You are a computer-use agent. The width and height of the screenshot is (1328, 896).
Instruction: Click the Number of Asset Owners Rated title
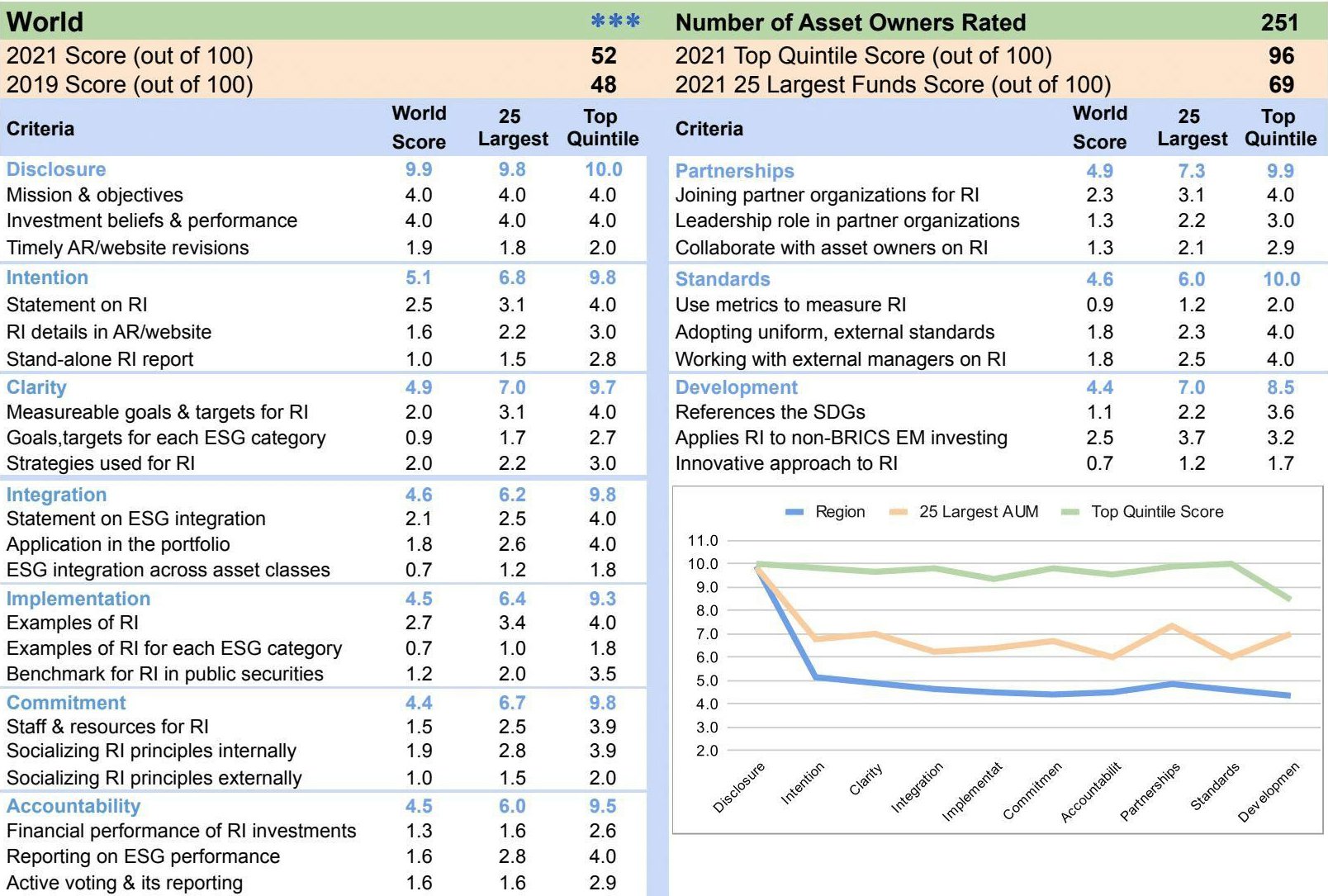851,22
